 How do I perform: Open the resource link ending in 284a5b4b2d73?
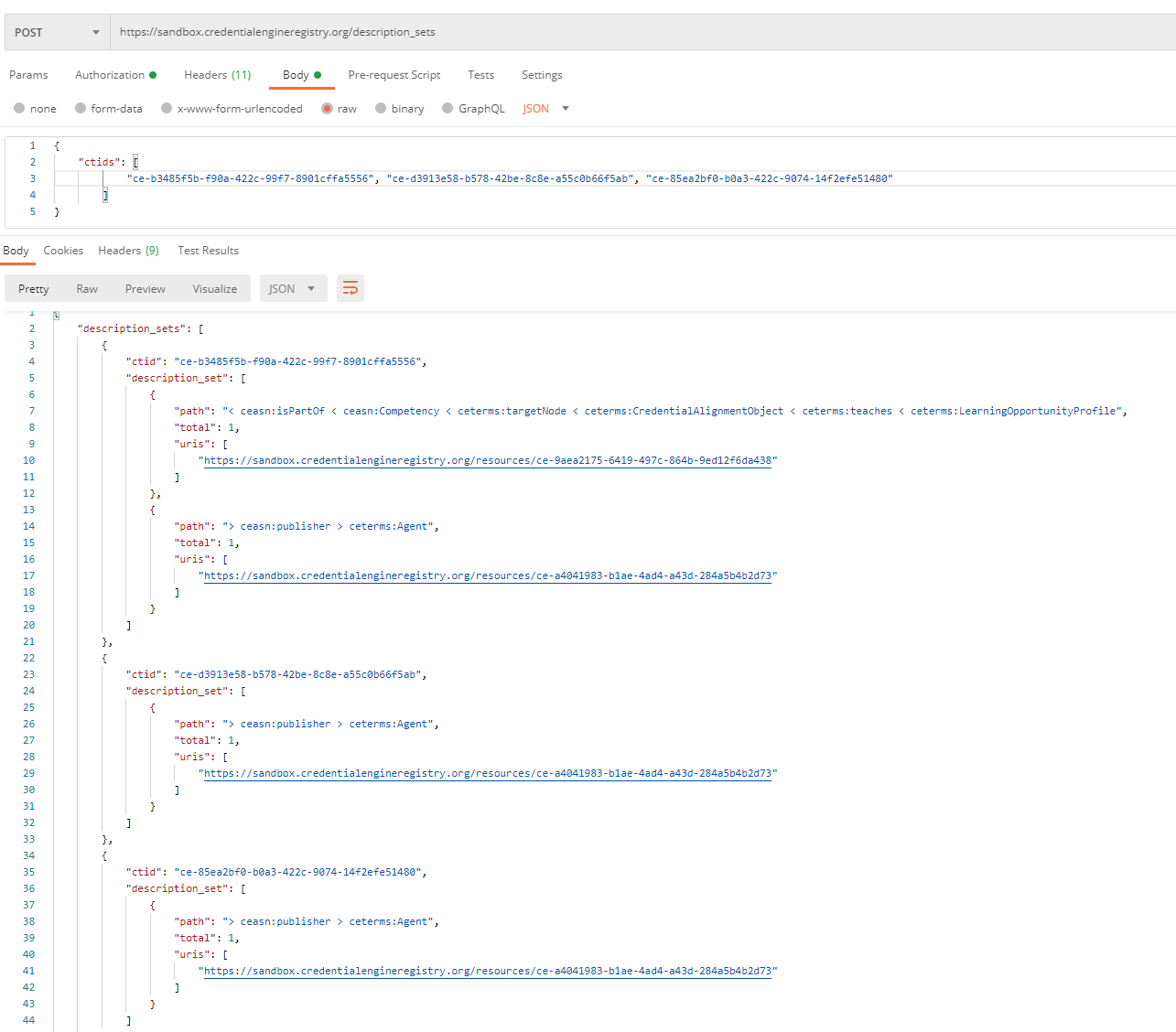point(488,575)
